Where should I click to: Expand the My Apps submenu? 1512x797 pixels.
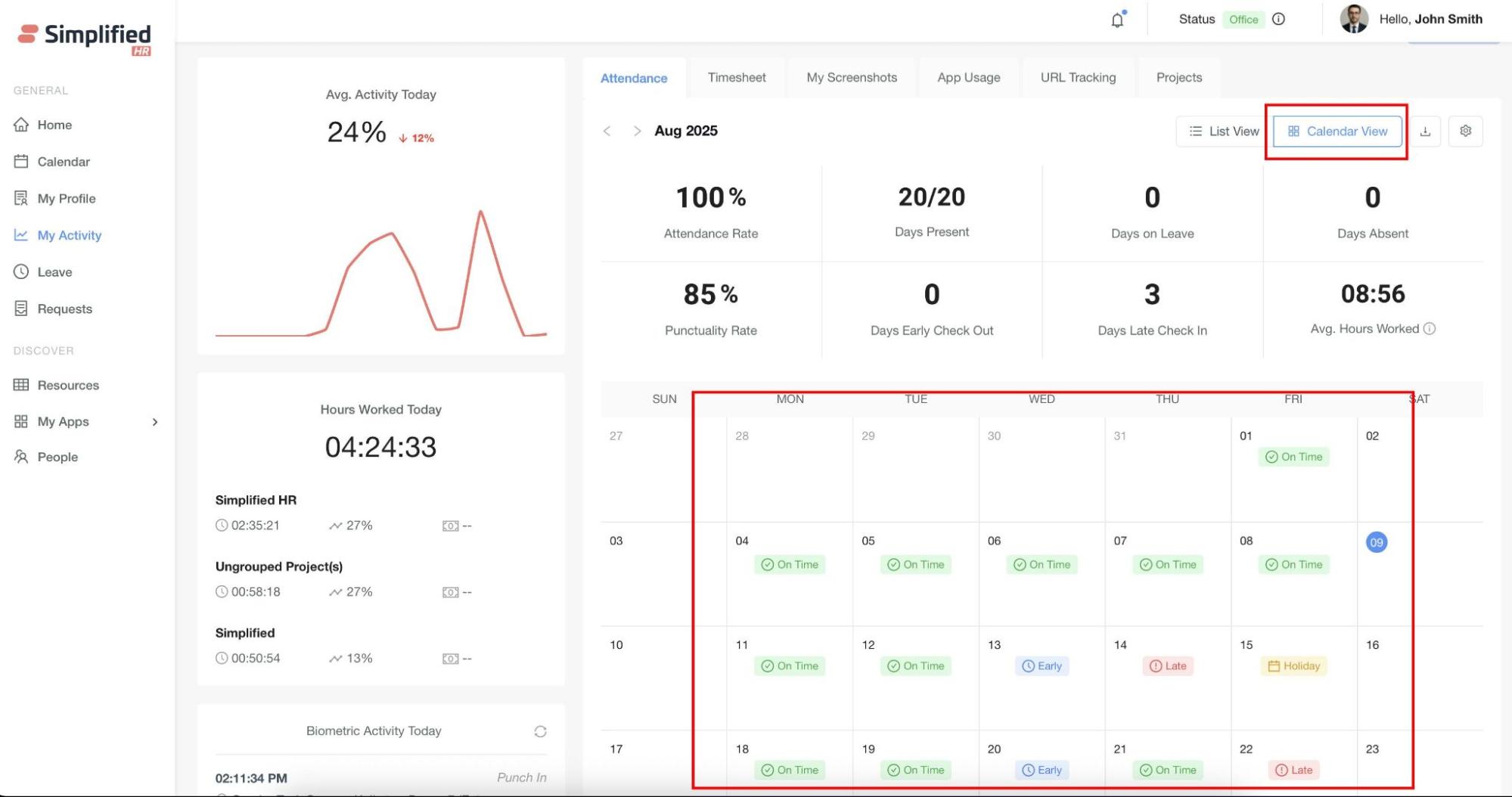click(155, 422)
